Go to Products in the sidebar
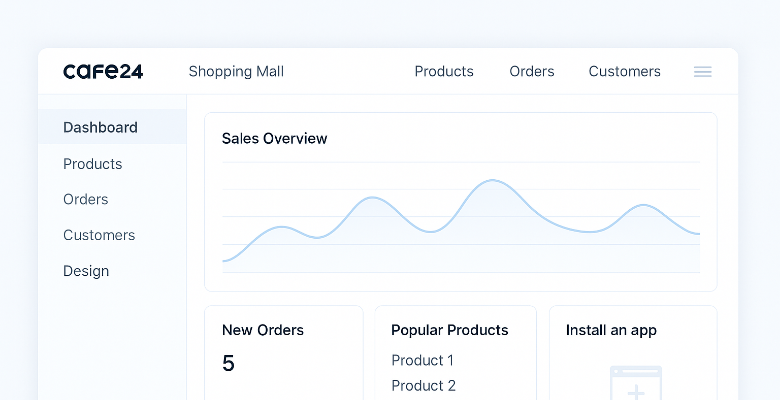 [x=92, y=163]
